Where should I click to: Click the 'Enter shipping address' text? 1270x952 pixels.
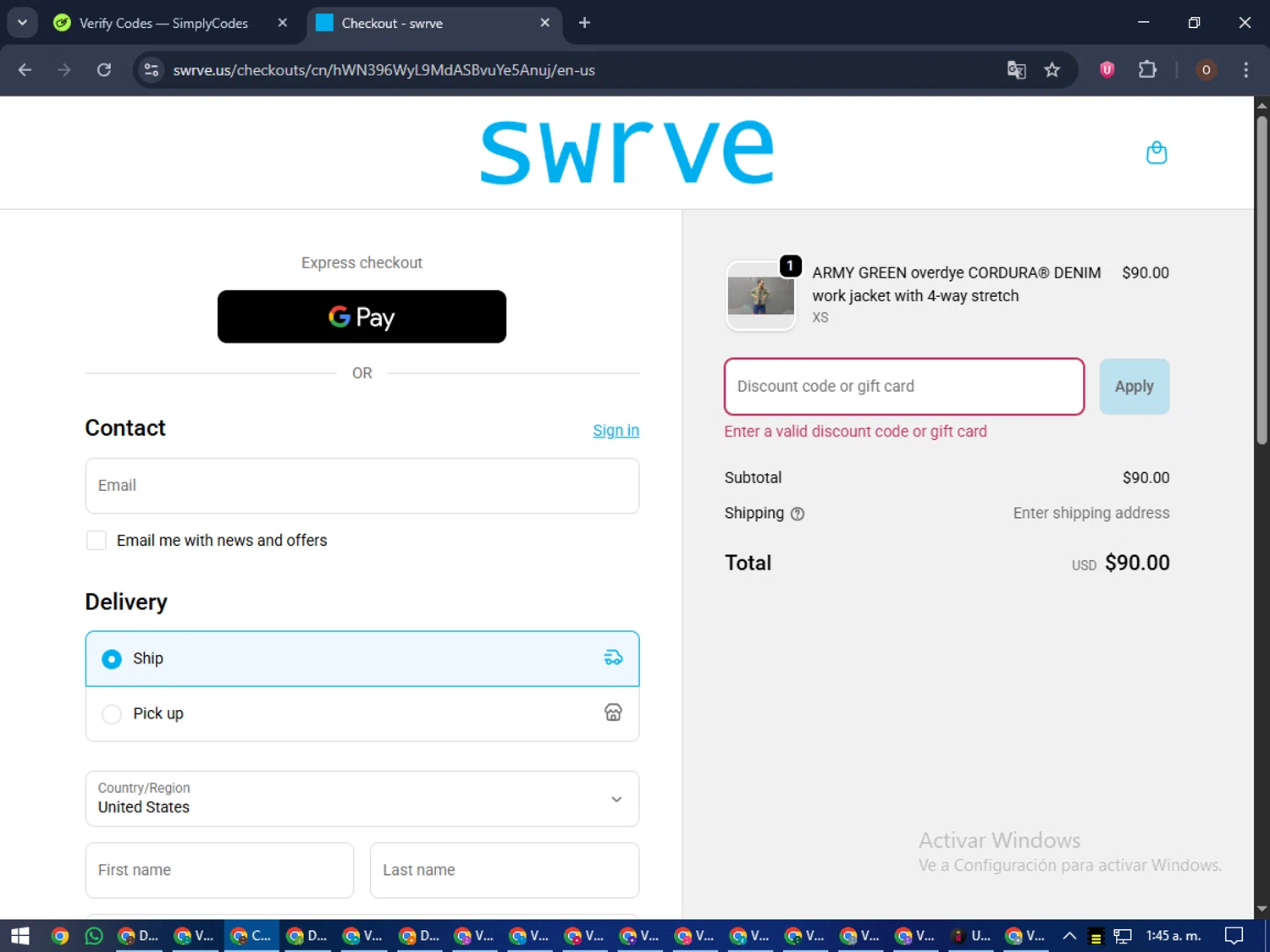pos(1091,513)
